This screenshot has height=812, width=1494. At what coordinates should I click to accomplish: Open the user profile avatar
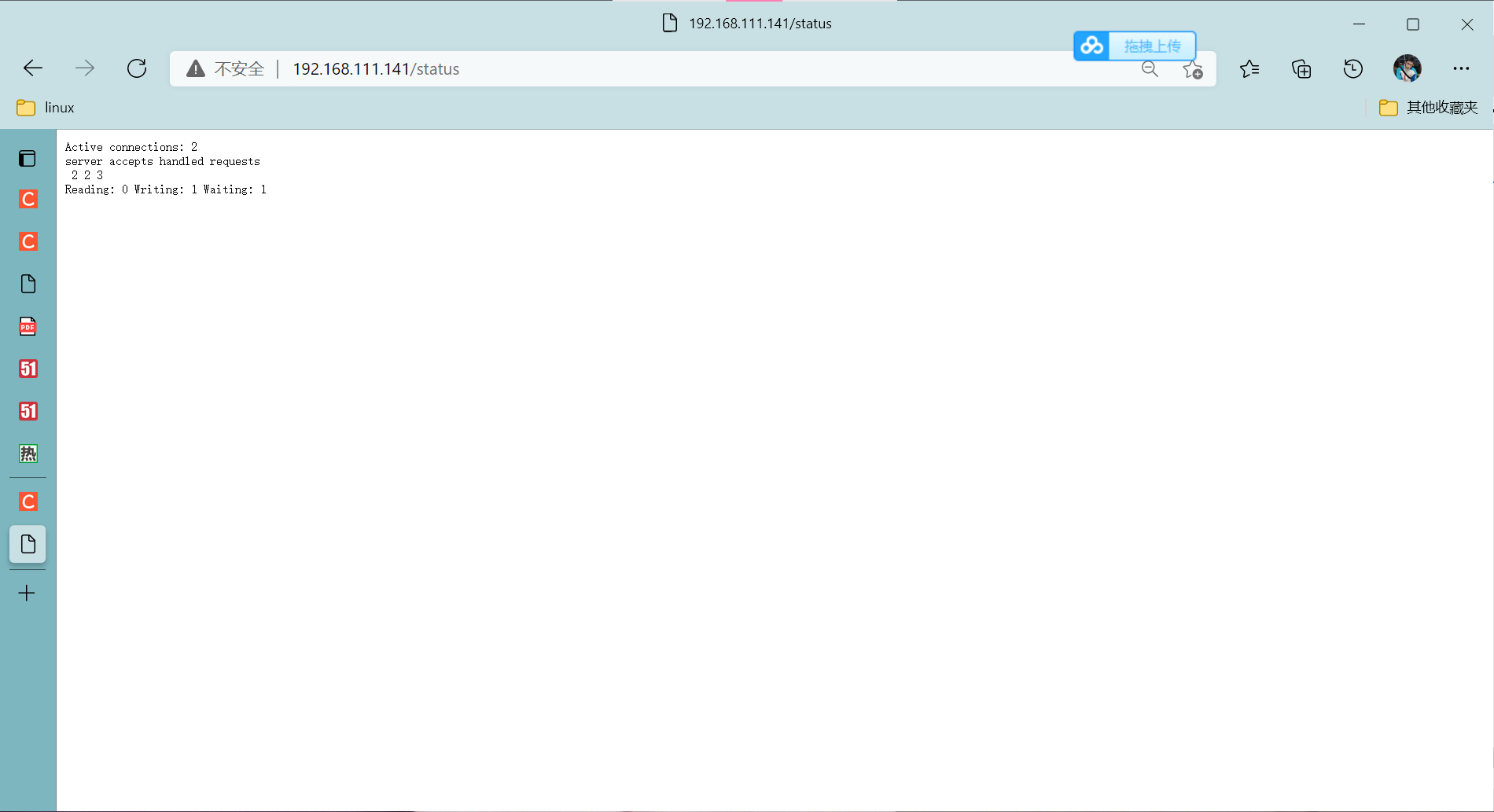[x=1408, y=68]
